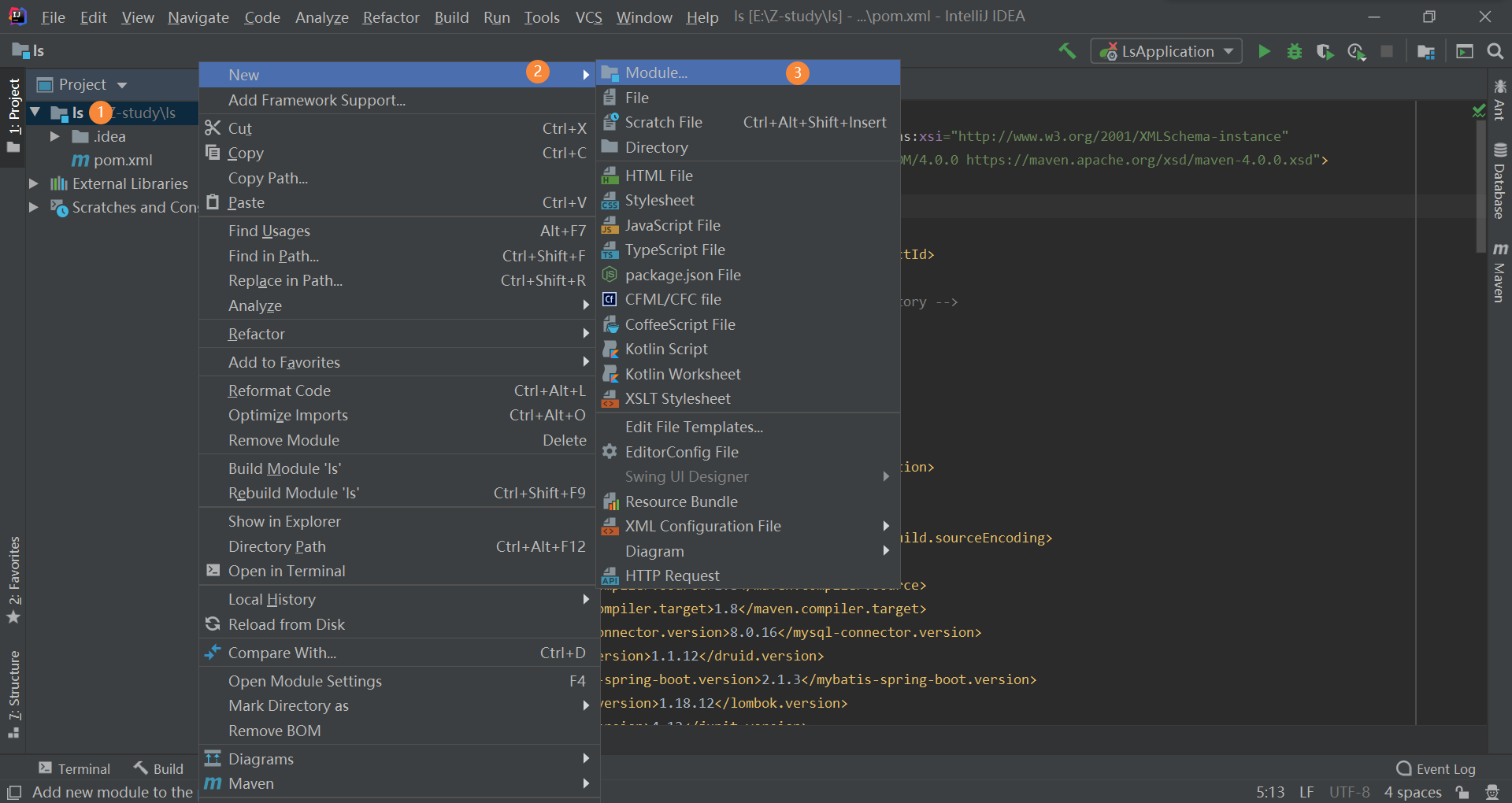The height and width of the screenshot is (803, 1512).
Task: Collapse the ls project root node
Action: [35, 113]
